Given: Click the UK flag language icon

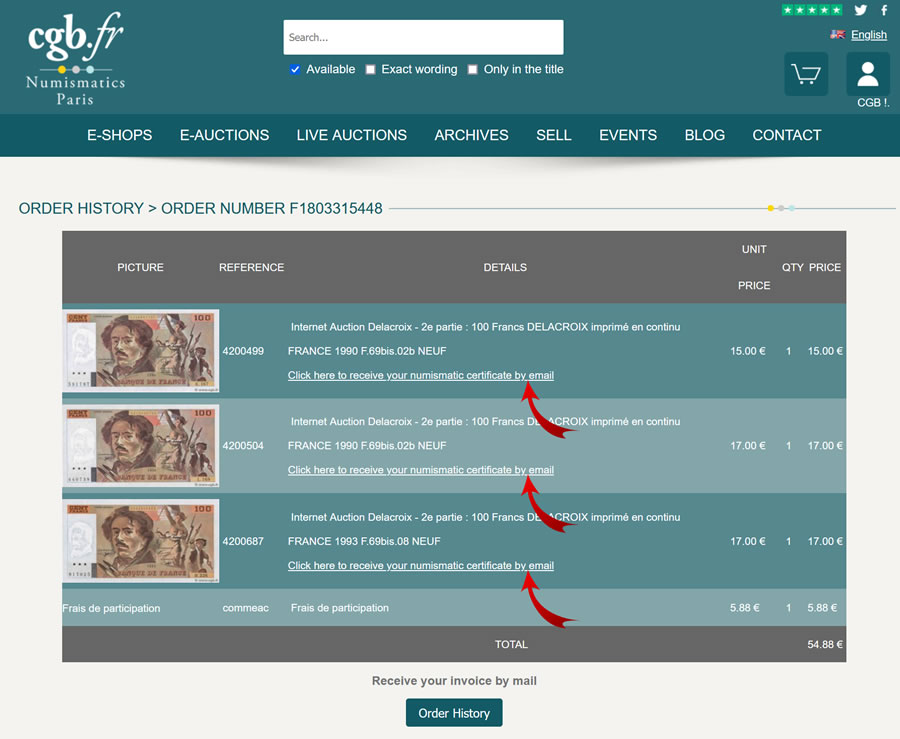Looking at the screenshot, I should 837,34.
